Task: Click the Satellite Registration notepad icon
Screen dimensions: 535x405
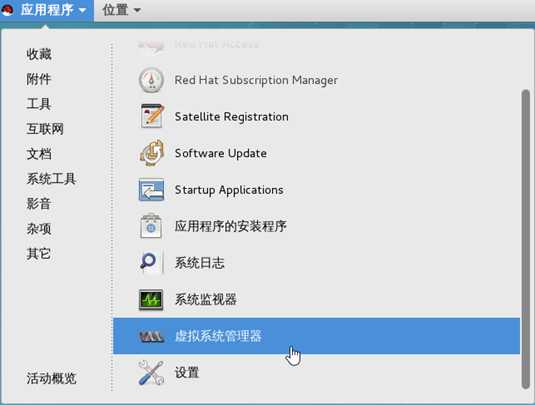Action: (152, 116)
